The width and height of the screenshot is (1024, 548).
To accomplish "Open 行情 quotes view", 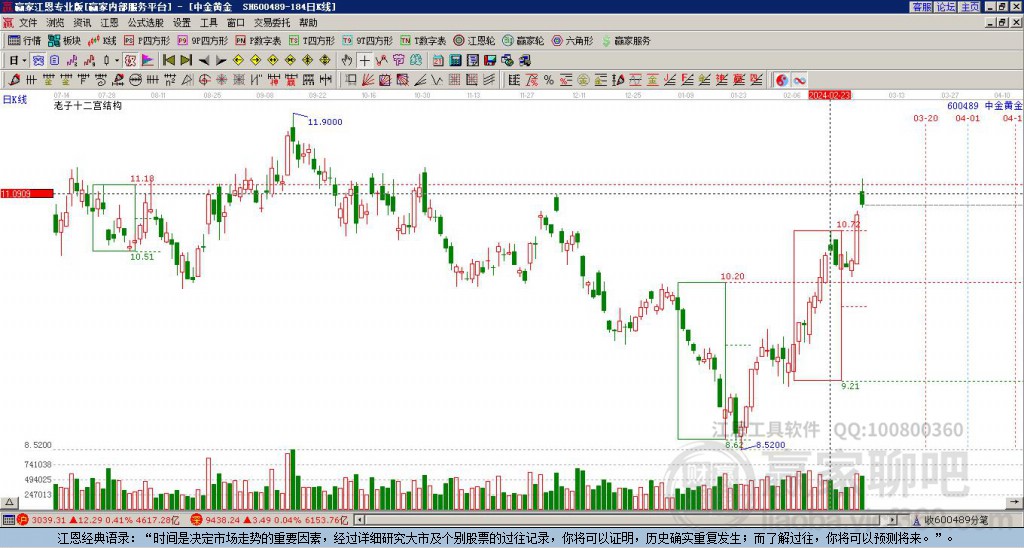I will [25, 40].
